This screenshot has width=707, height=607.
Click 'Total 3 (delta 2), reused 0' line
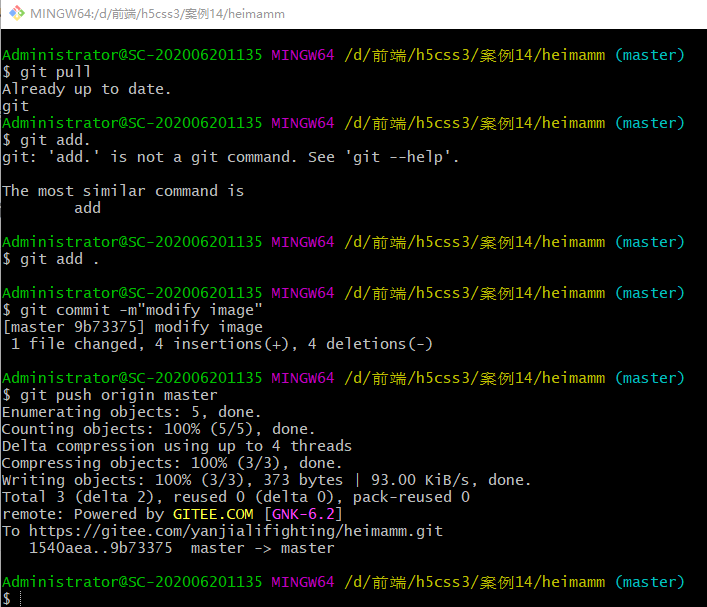(236, 497)
